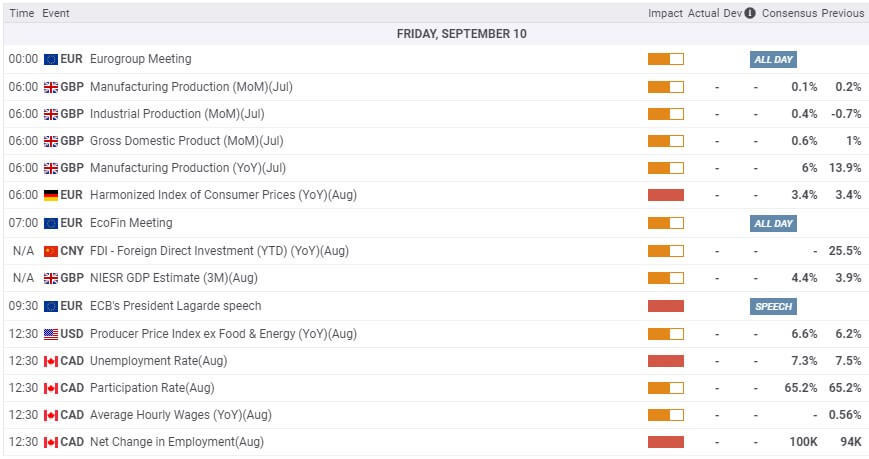Click the EU flag beside Eurogroup Meeting

[x=51, y=59]
